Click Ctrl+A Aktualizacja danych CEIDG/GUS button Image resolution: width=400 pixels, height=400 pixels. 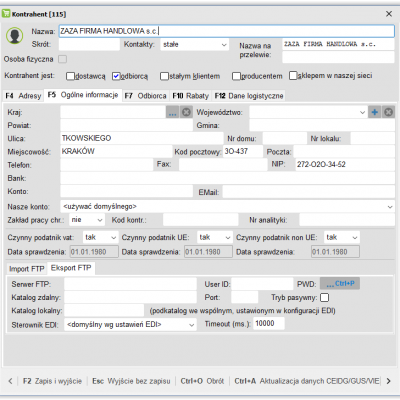click(306, 381)
